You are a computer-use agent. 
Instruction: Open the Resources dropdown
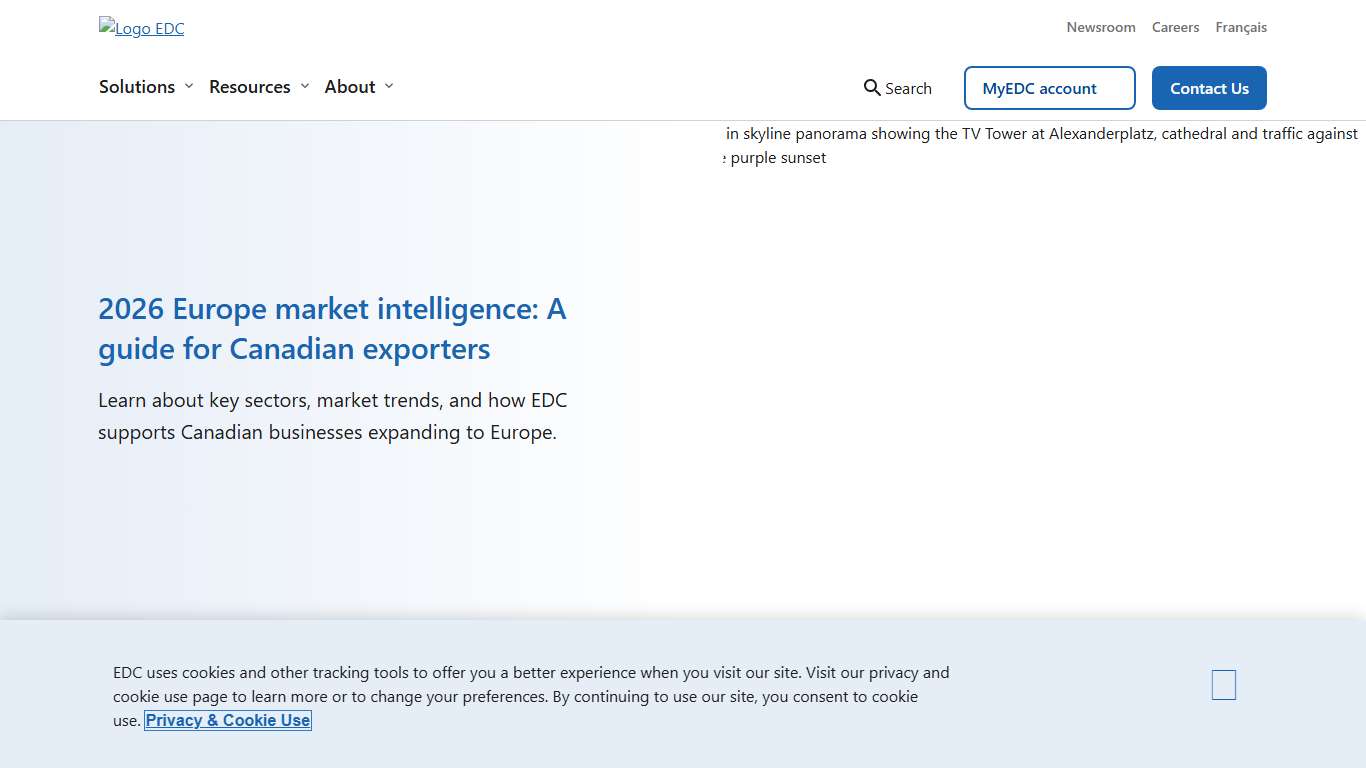pos(250,87)
